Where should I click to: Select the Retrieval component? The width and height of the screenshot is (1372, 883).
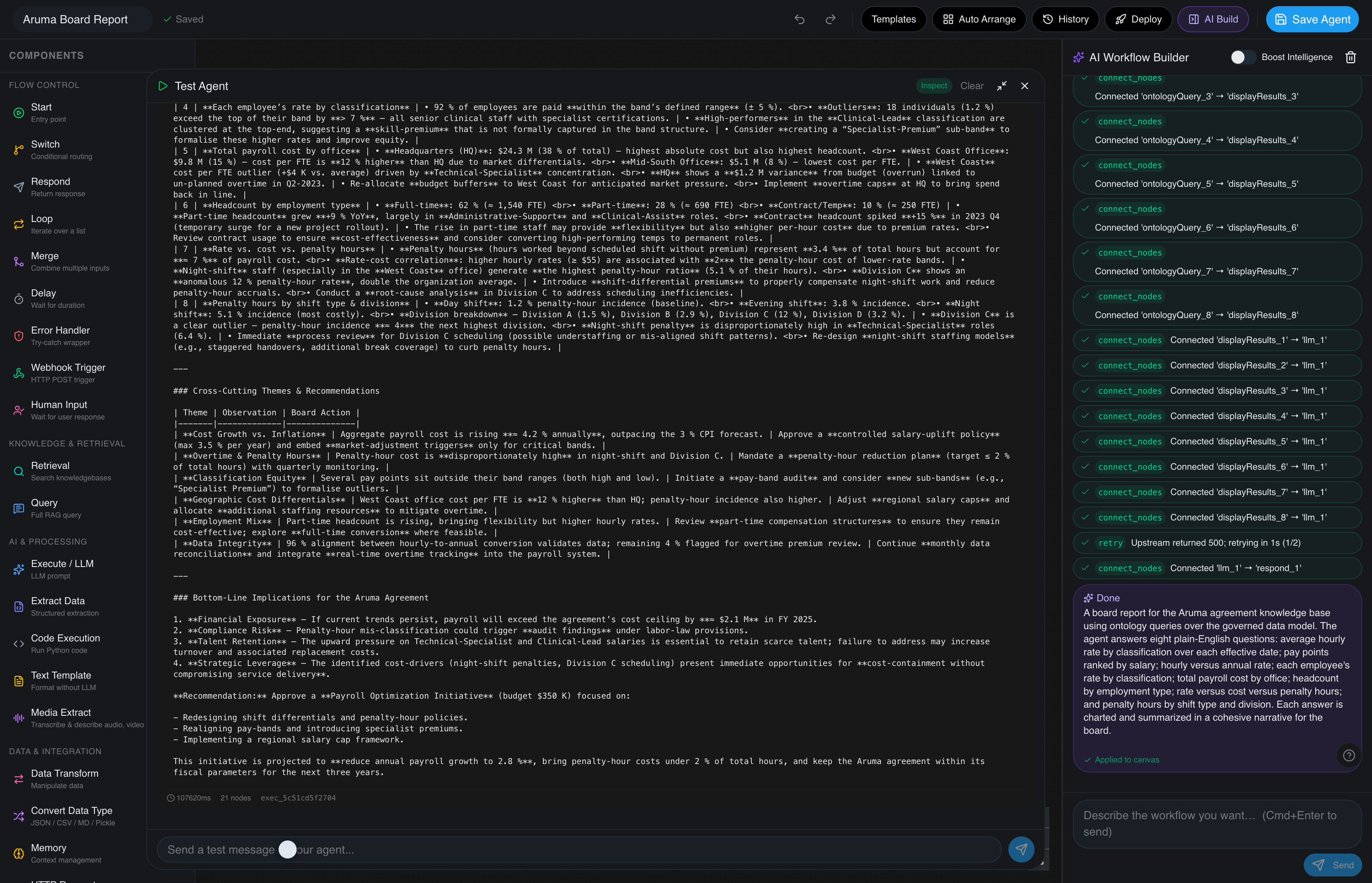click(74, 472)
